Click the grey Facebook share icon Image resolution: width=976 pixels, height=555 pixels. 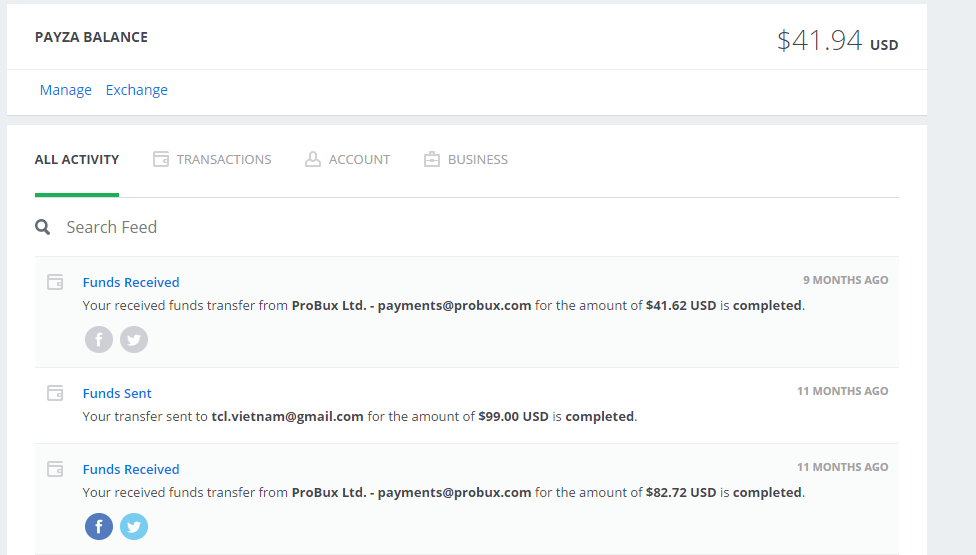[x=99, y=340]
